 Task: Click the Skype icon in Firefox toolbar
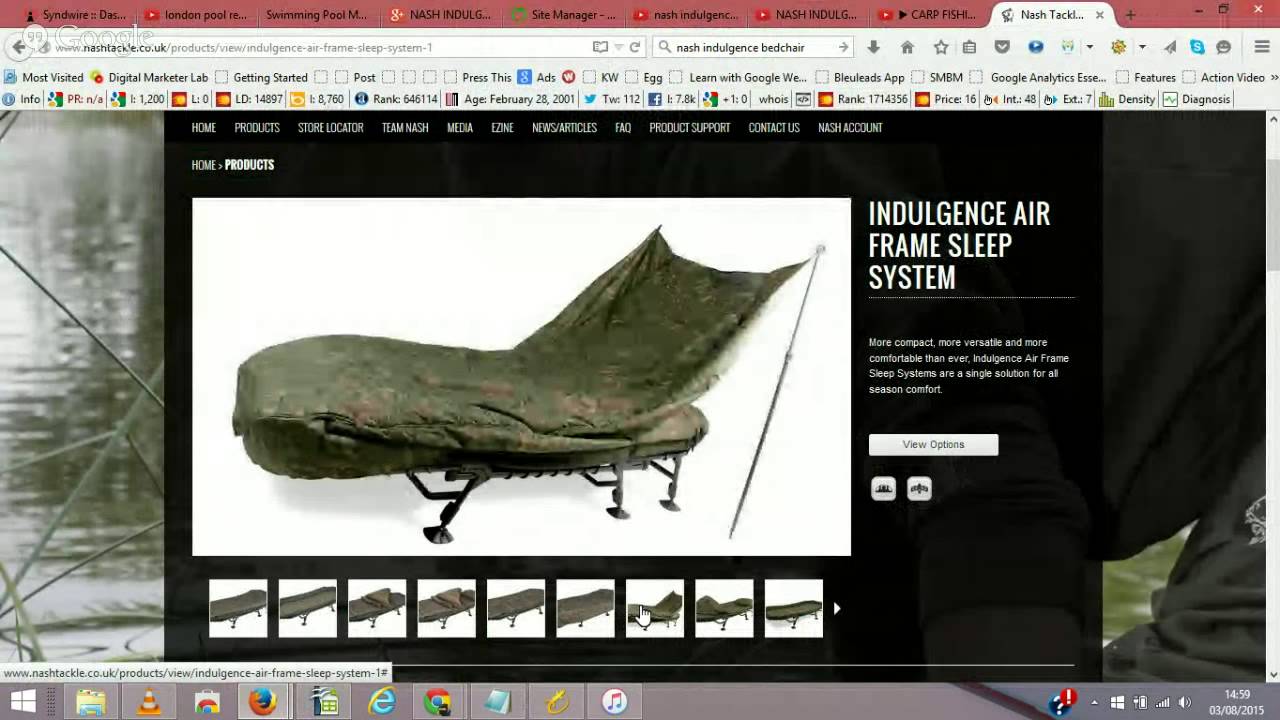click(1197, 47)
